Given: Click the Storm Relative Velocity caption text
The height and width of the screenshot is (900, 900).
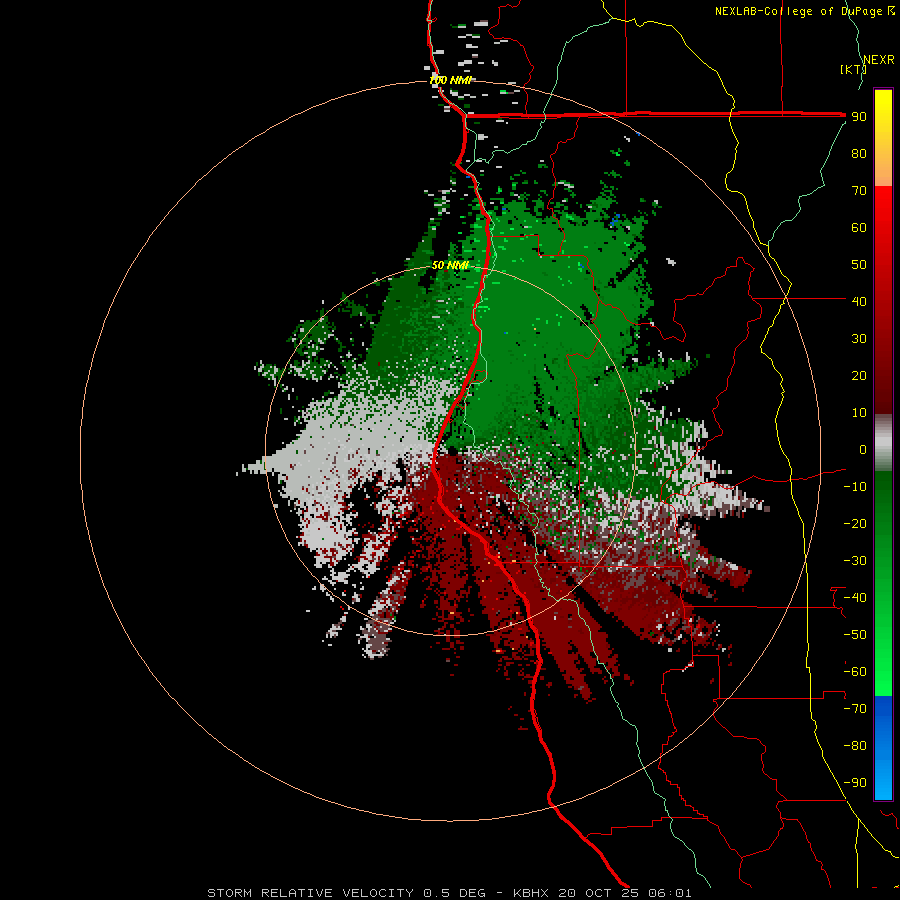Looking at the screenshot, I should pyautogui.click(x=449, y=893).
